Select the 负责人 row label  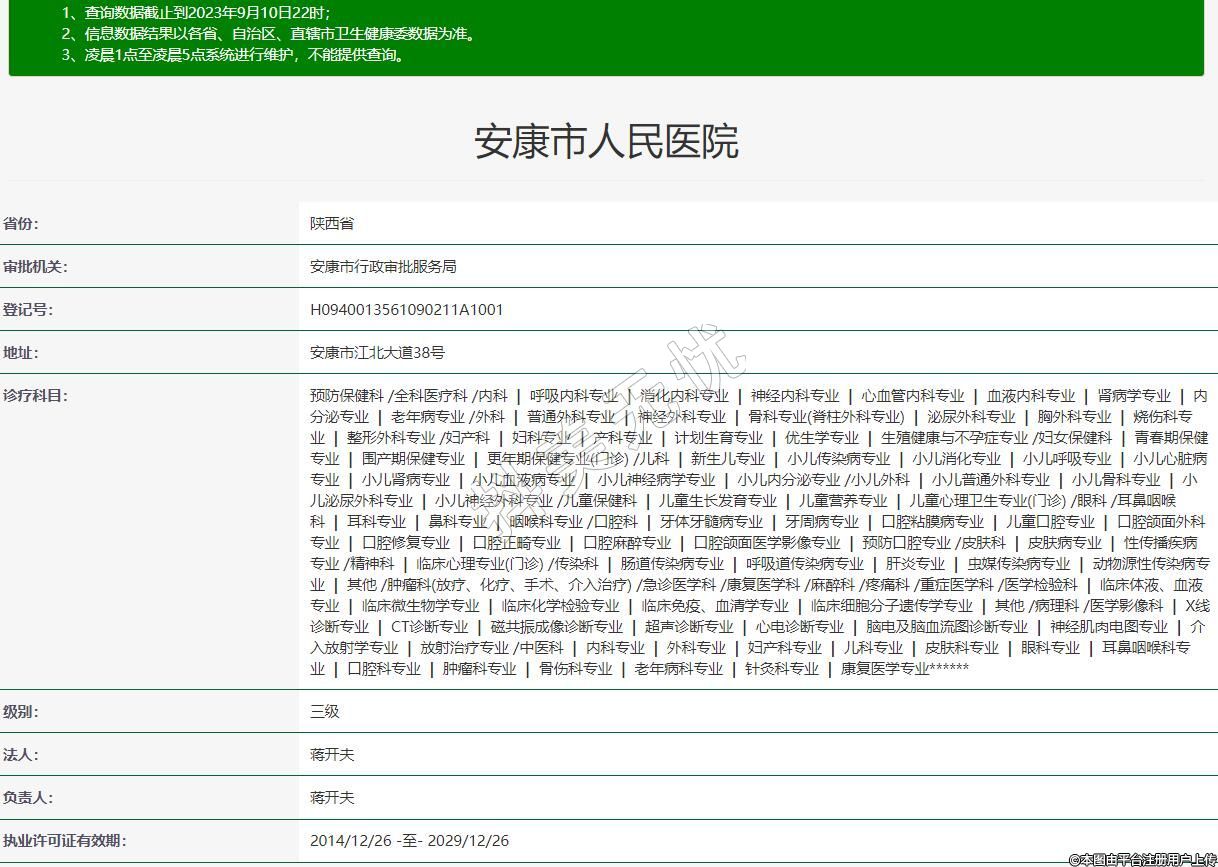(x=28, y=798)
